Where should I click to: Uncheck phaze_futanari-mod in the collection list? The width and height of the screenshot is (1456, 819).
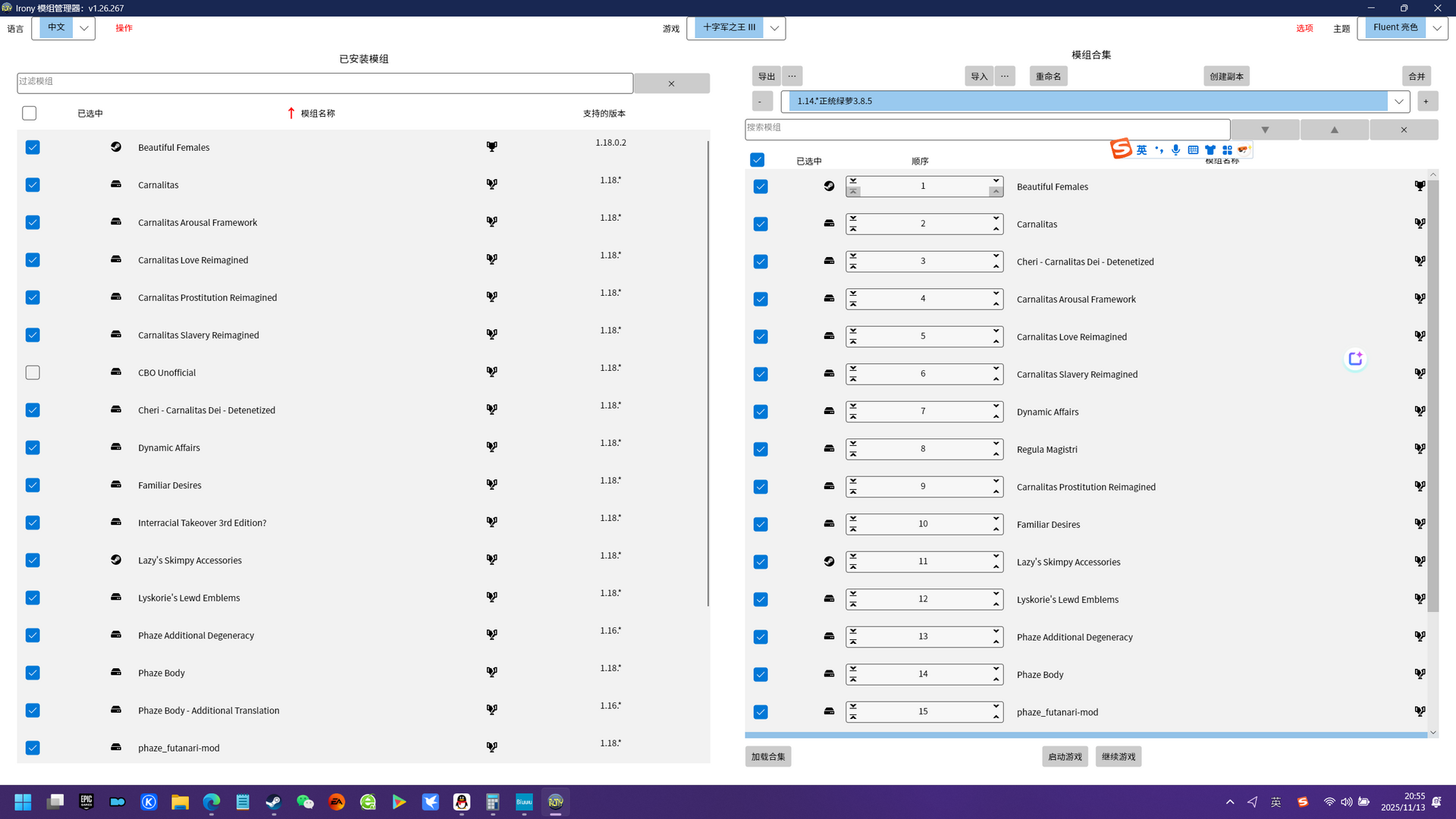tap(761, 711)
